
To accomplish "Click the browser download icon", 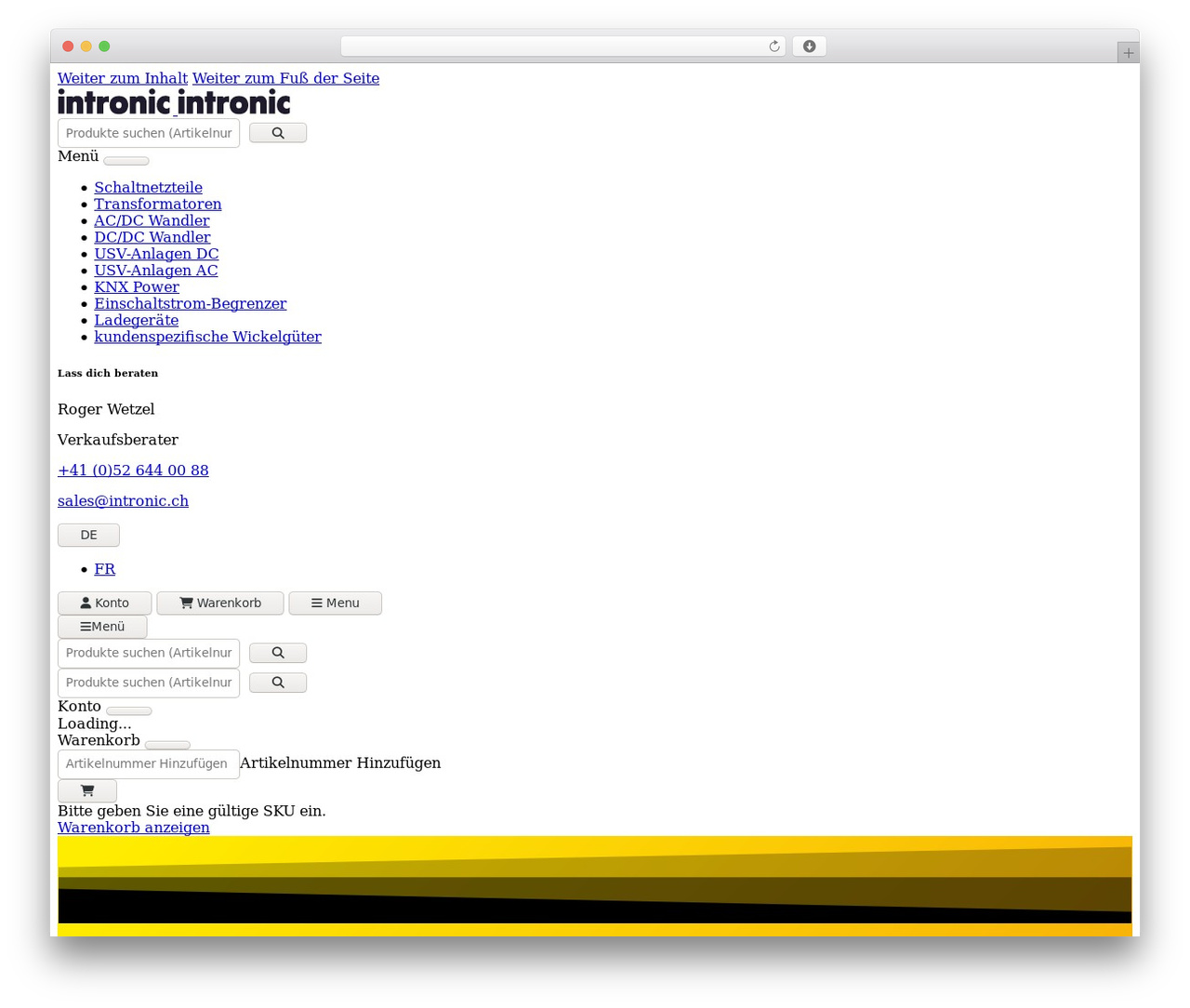I will tap(809, 46).
